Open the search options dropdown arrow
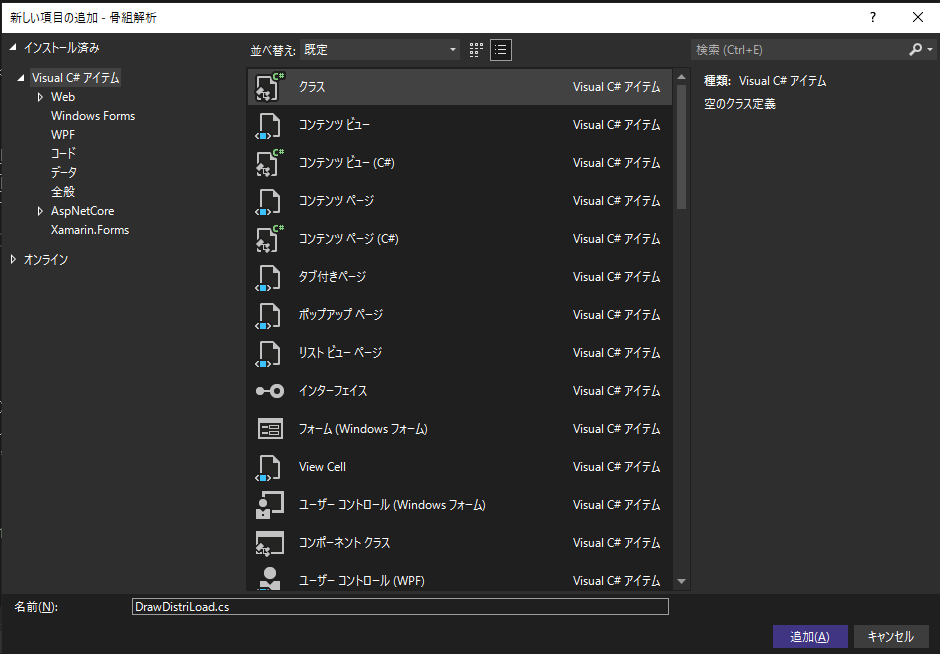 click(930, 50)
